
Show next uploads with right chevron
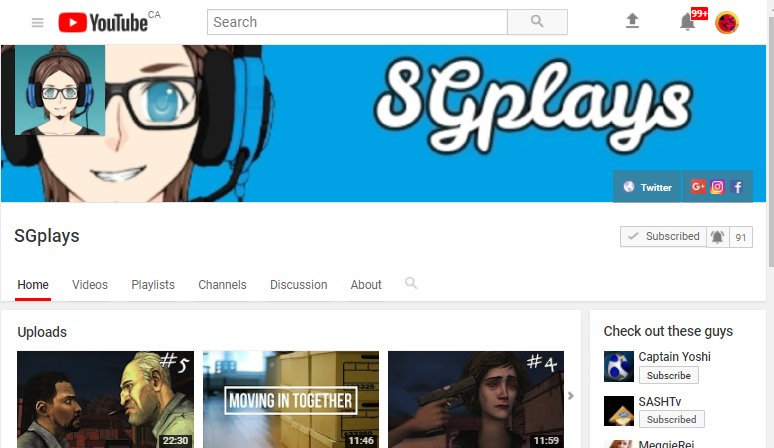click(x=571, y=396)
